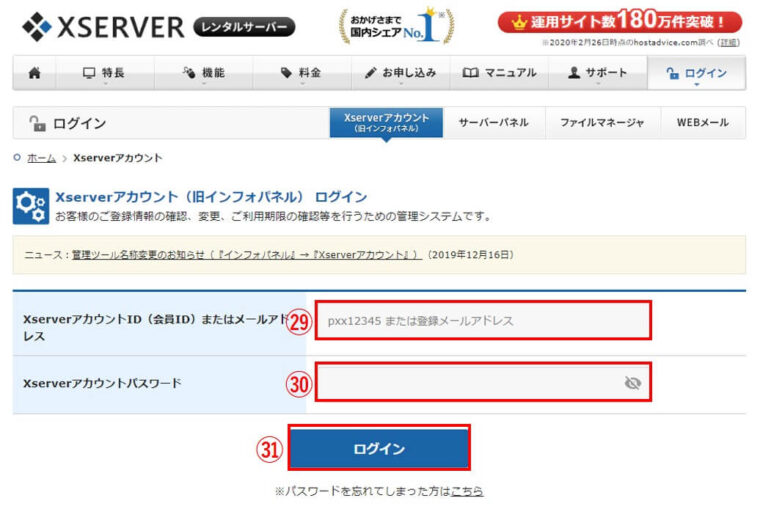760x520 pixels.
Task: Click the current Xserverアカウント breadcrumb text
Action: pos(118,158)
